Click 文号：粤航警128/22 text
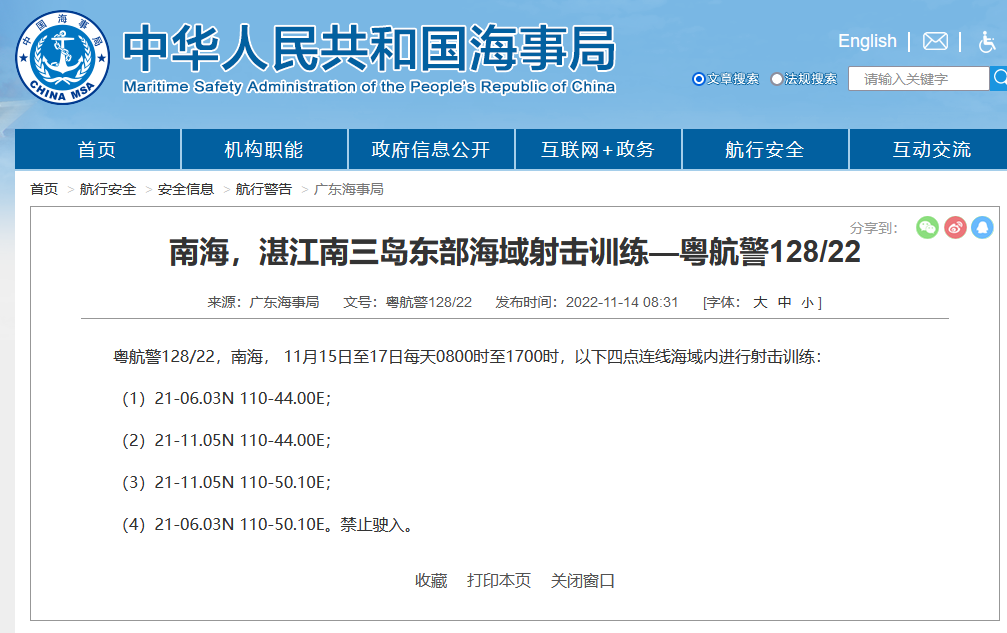 pyautogui.click(x=407, y=302)
